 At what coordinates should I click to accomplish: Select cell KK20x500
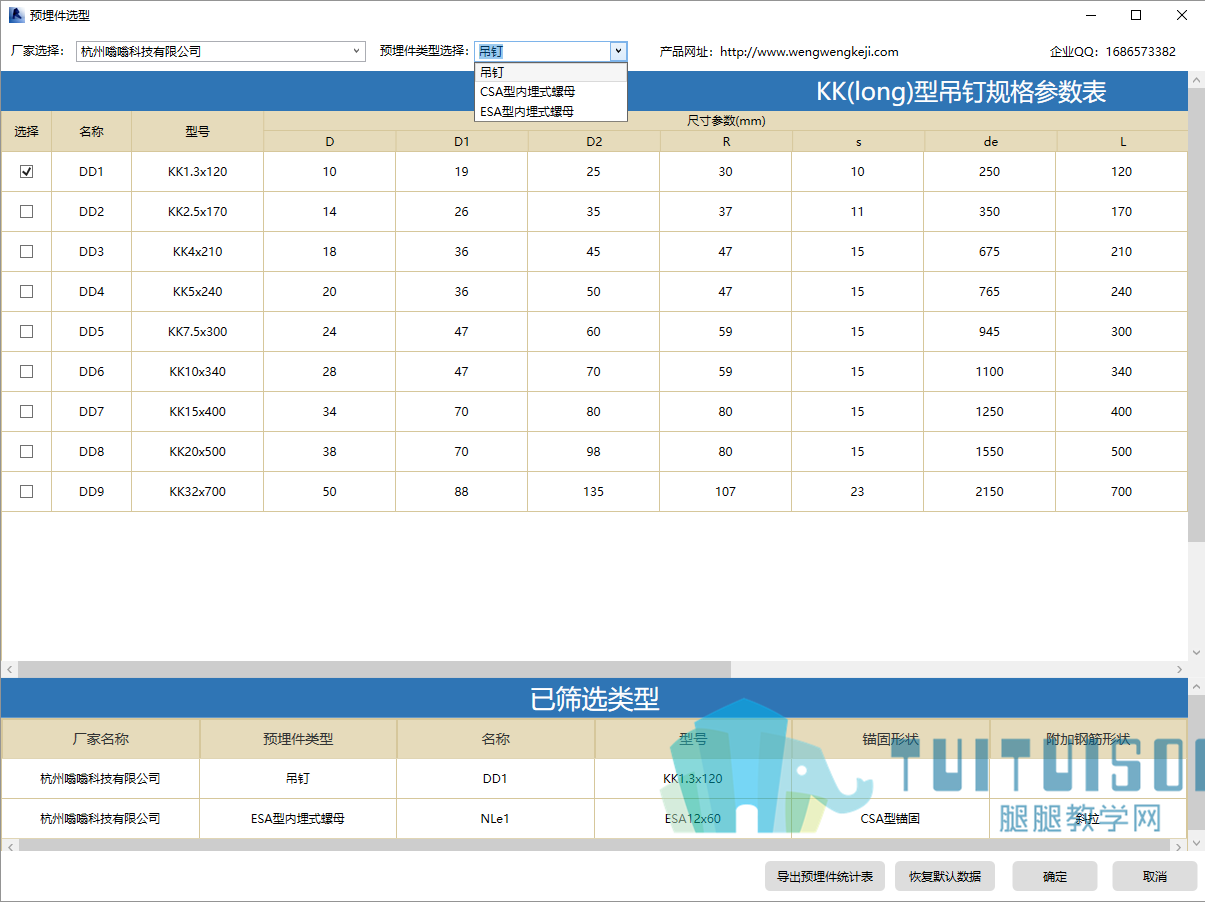coord(197,451)
